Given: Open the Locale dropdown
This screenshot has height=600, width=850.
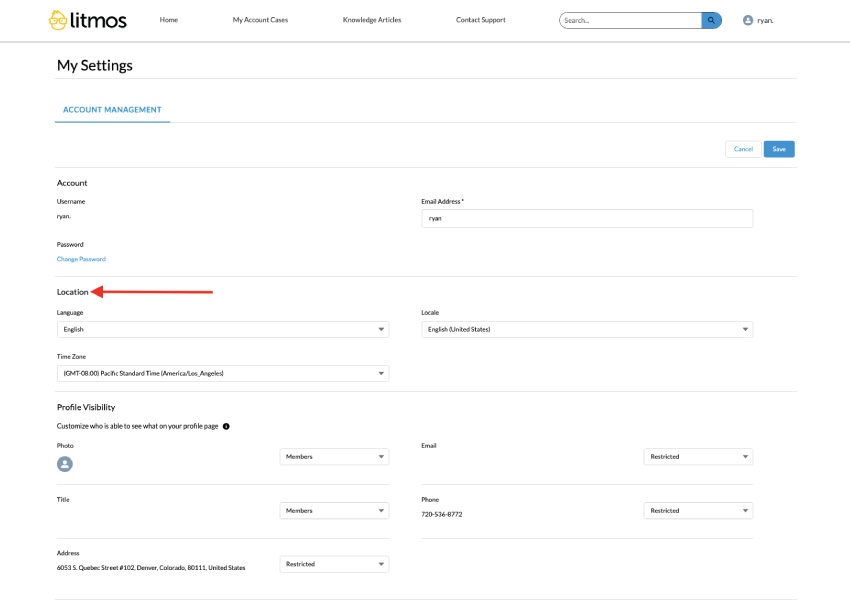Looking at the screenshot, I should pos(587,330).
